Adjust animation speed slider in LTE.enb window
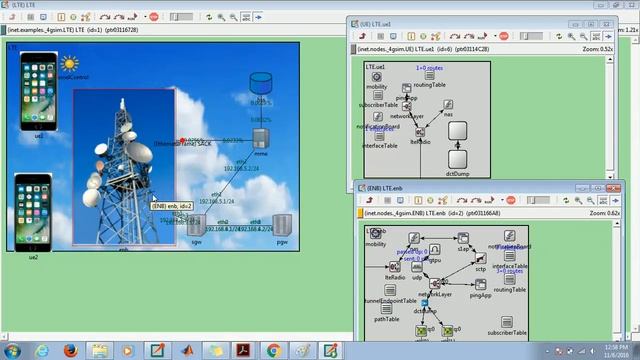 pos(538,200)
